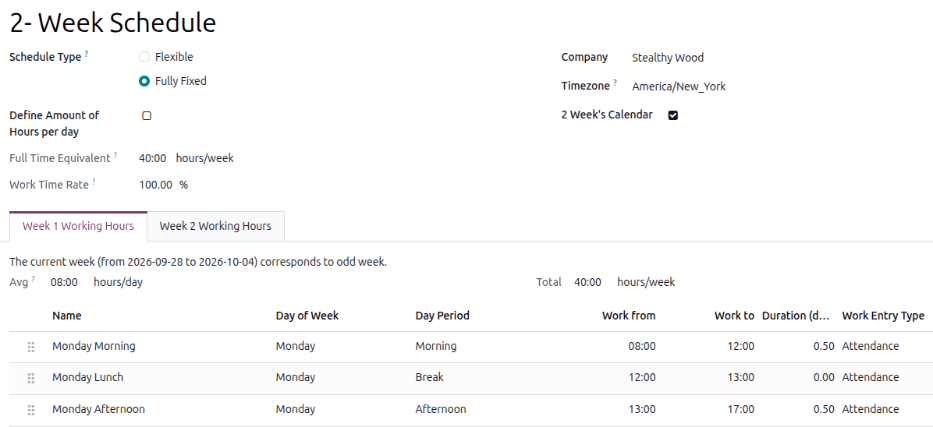
Task: Switch to Week 2 Working Hours tab
Action: (215, 227)
